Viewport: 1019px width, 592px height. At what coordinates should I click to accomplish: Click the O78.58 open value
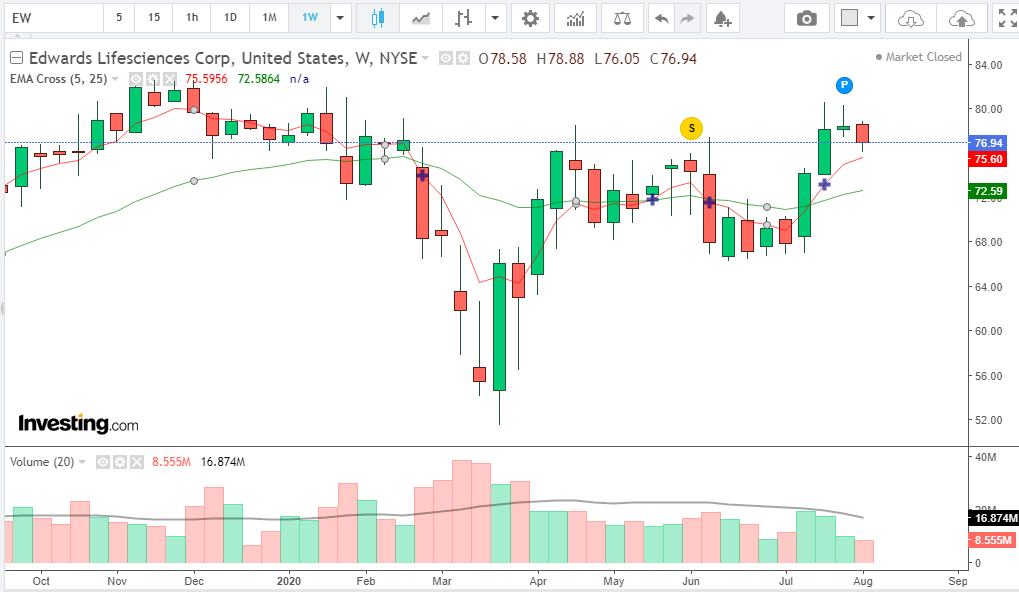pos(502,58)
